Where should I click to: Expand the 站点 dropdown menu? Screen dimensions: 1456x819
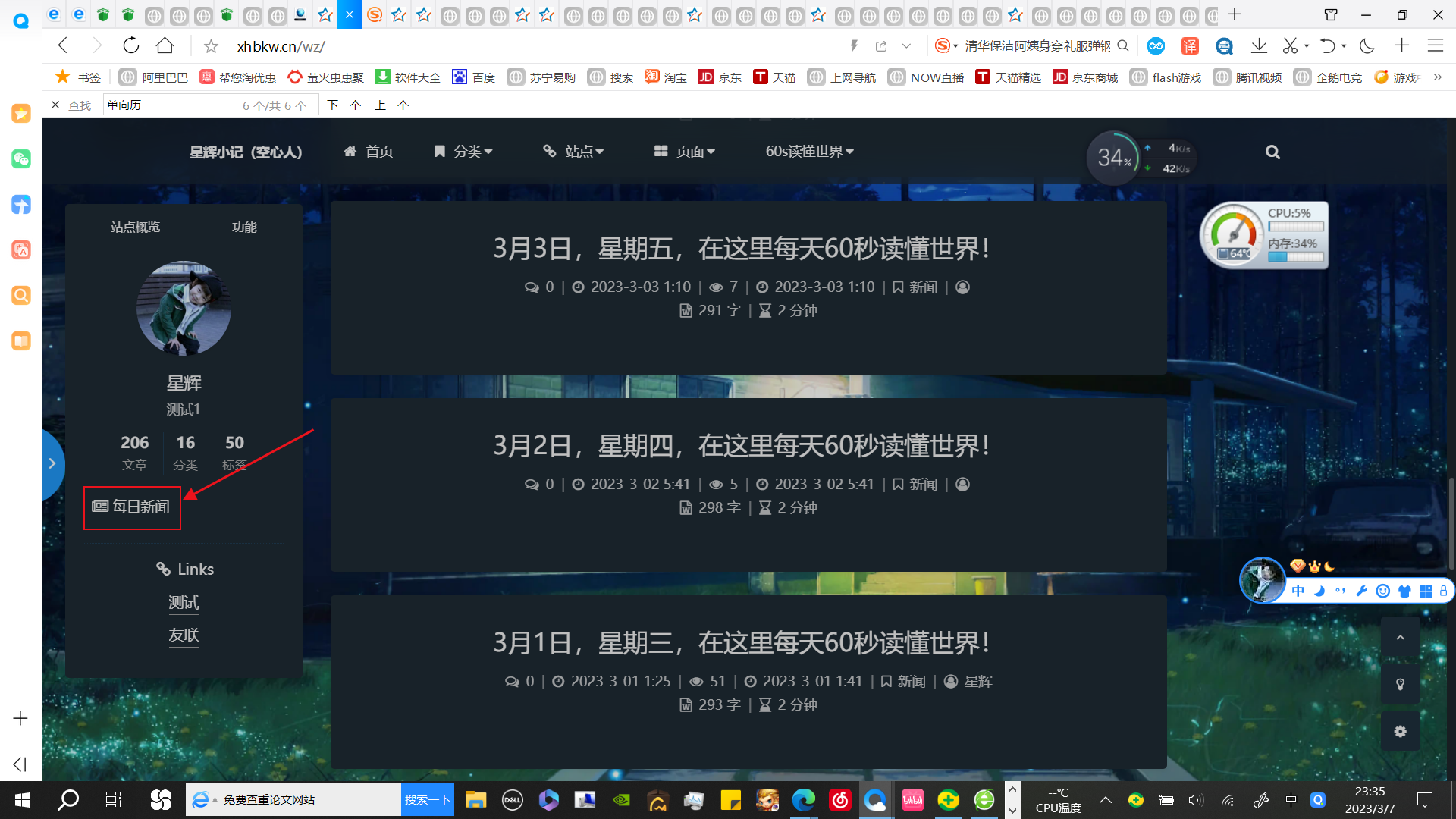point(574,152)
